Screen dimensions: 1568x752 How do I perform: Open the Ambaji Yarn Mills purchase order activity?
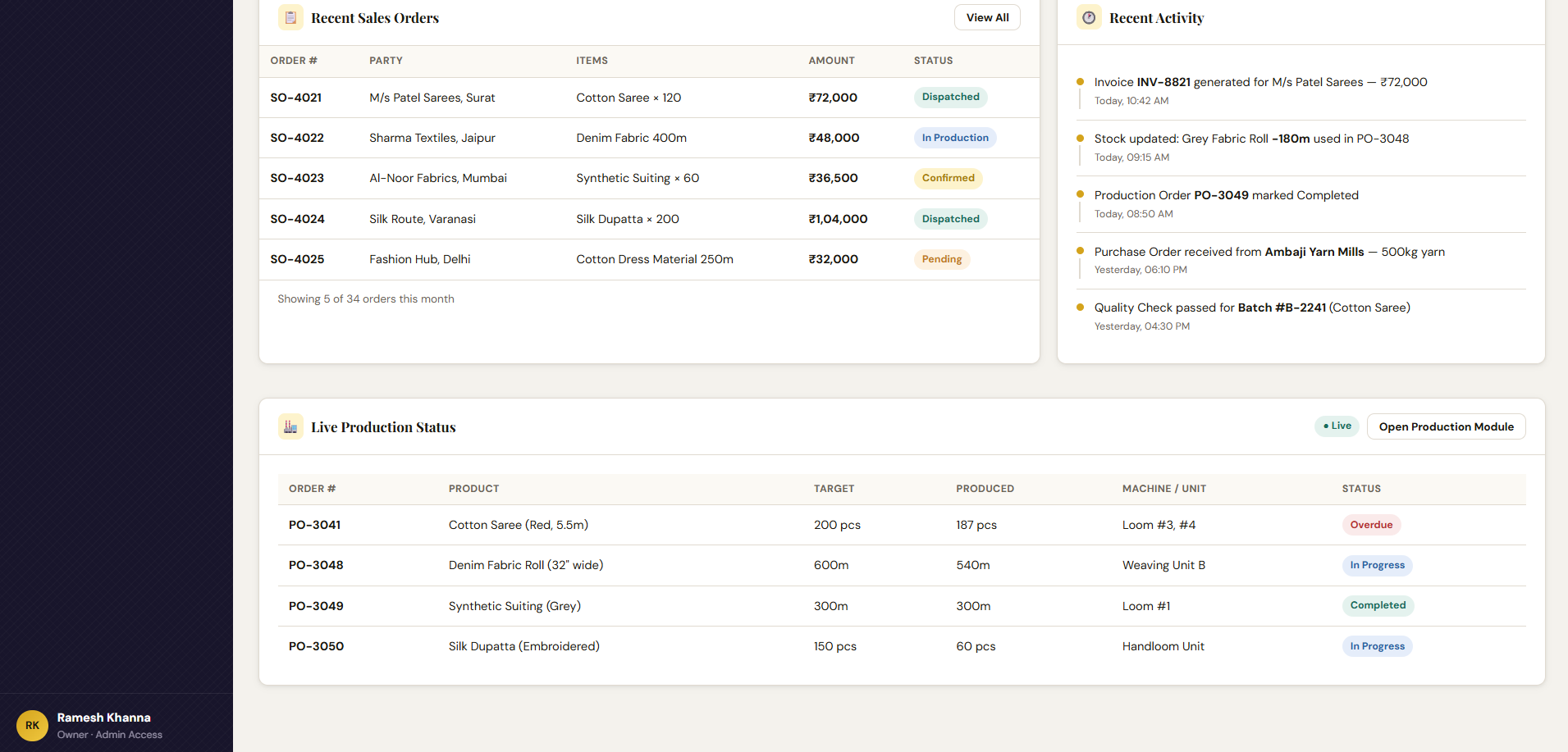(x=1301, y=260)
